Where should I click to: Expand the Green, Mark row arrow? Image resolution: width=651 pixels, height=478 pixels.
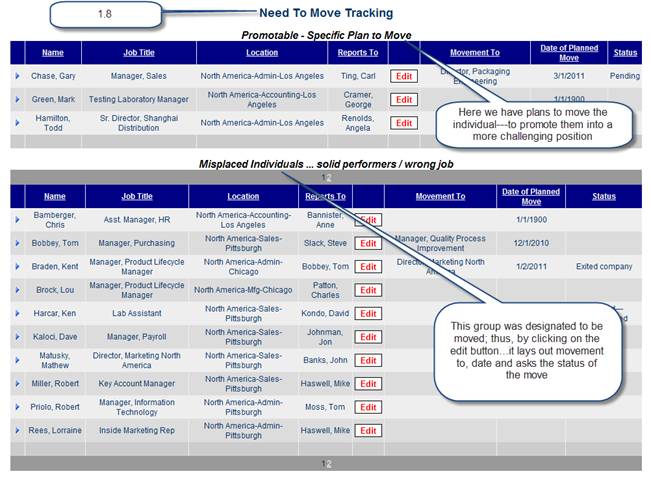(17, 100)
